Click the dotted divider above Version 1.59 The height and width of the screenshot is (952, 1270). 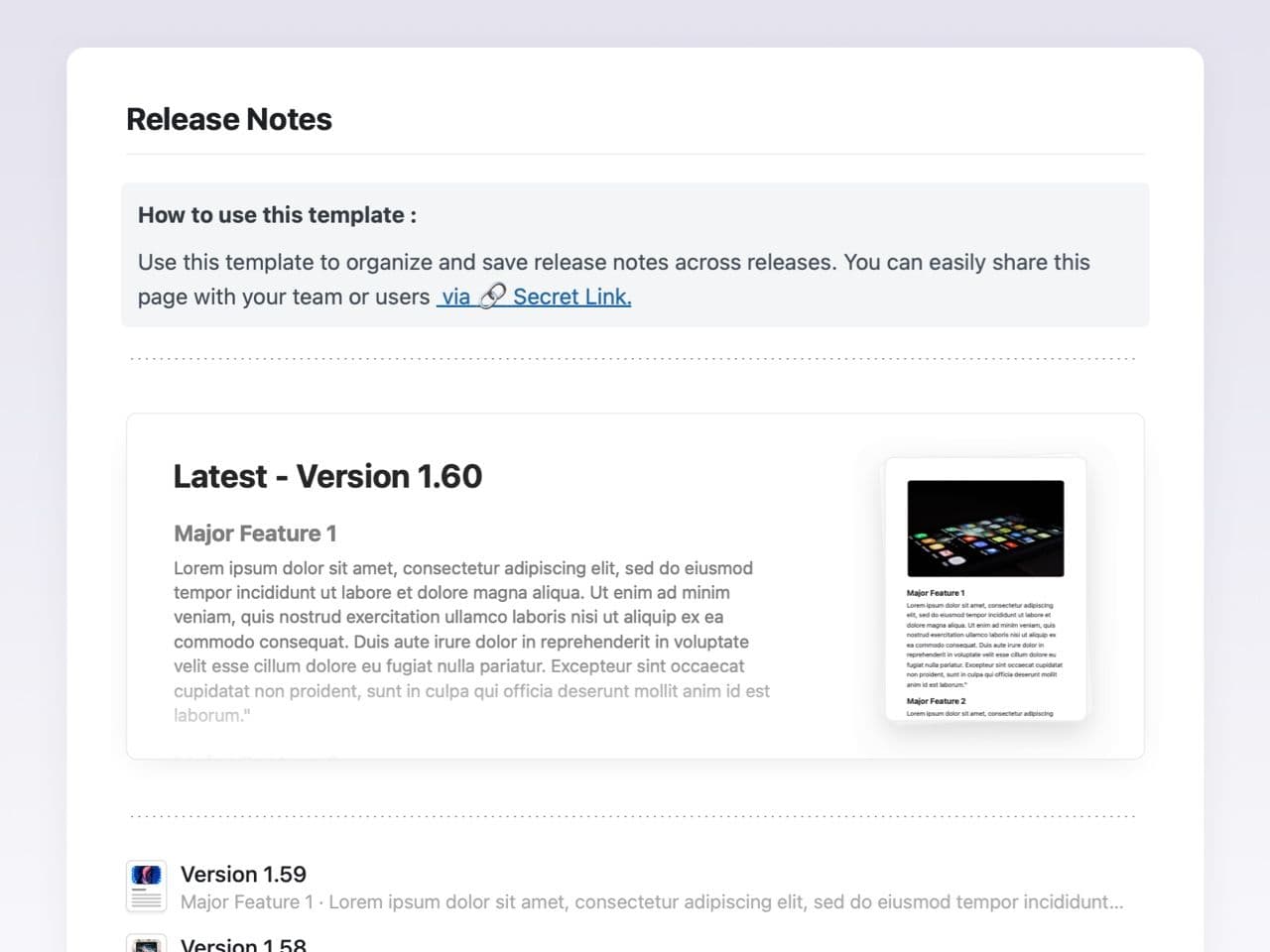(635, 817)
